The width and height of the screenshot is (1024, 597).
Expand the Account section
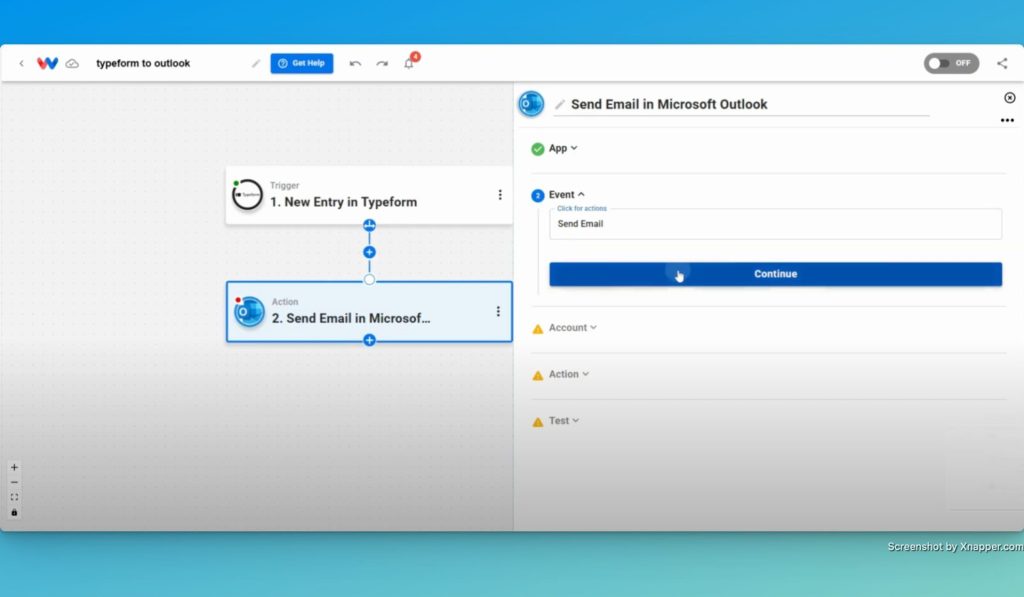coord(572,328)
